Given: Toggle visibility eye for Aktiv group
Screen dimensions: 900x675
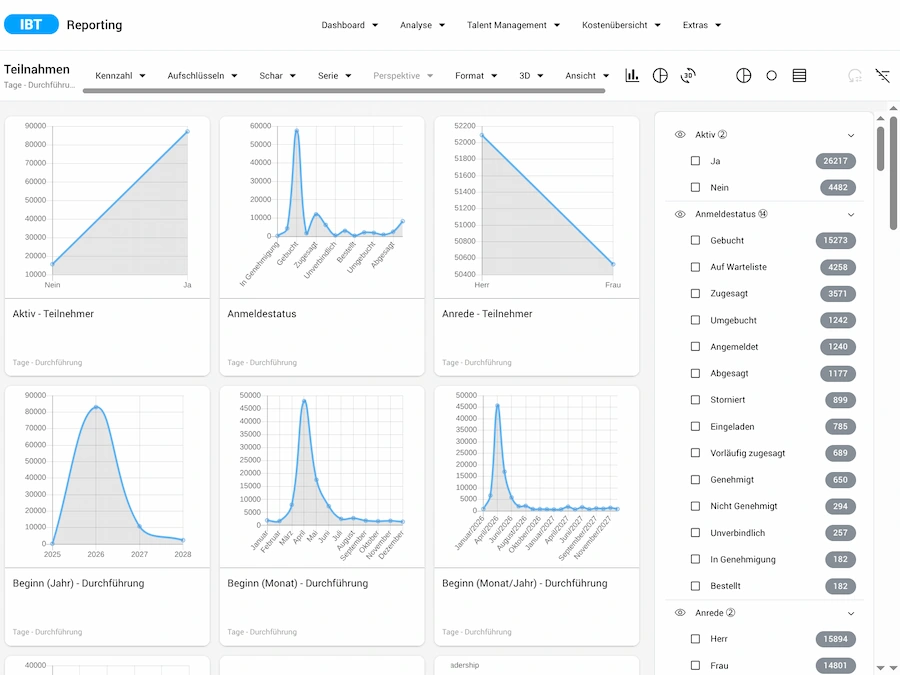Looking at the screenshot, I should click(680, 134).
